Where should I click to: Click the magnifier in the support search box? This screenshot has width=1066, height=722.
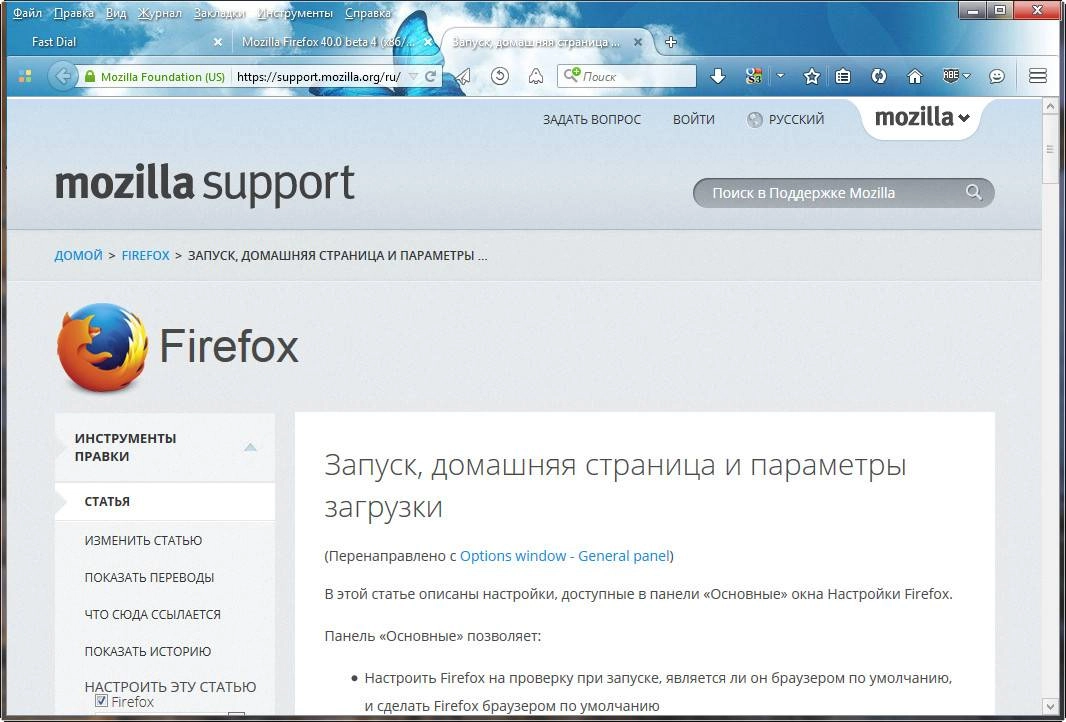(x=974, y=192)
